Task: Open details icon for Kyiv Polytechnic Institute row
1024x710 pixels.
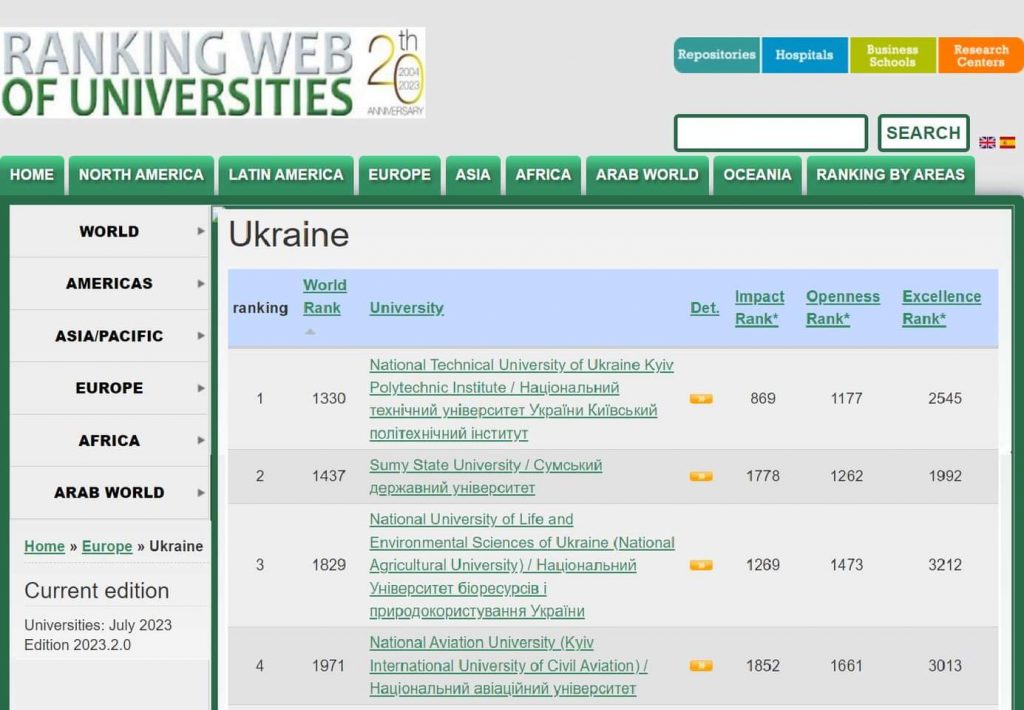Action: coord(701,398)
